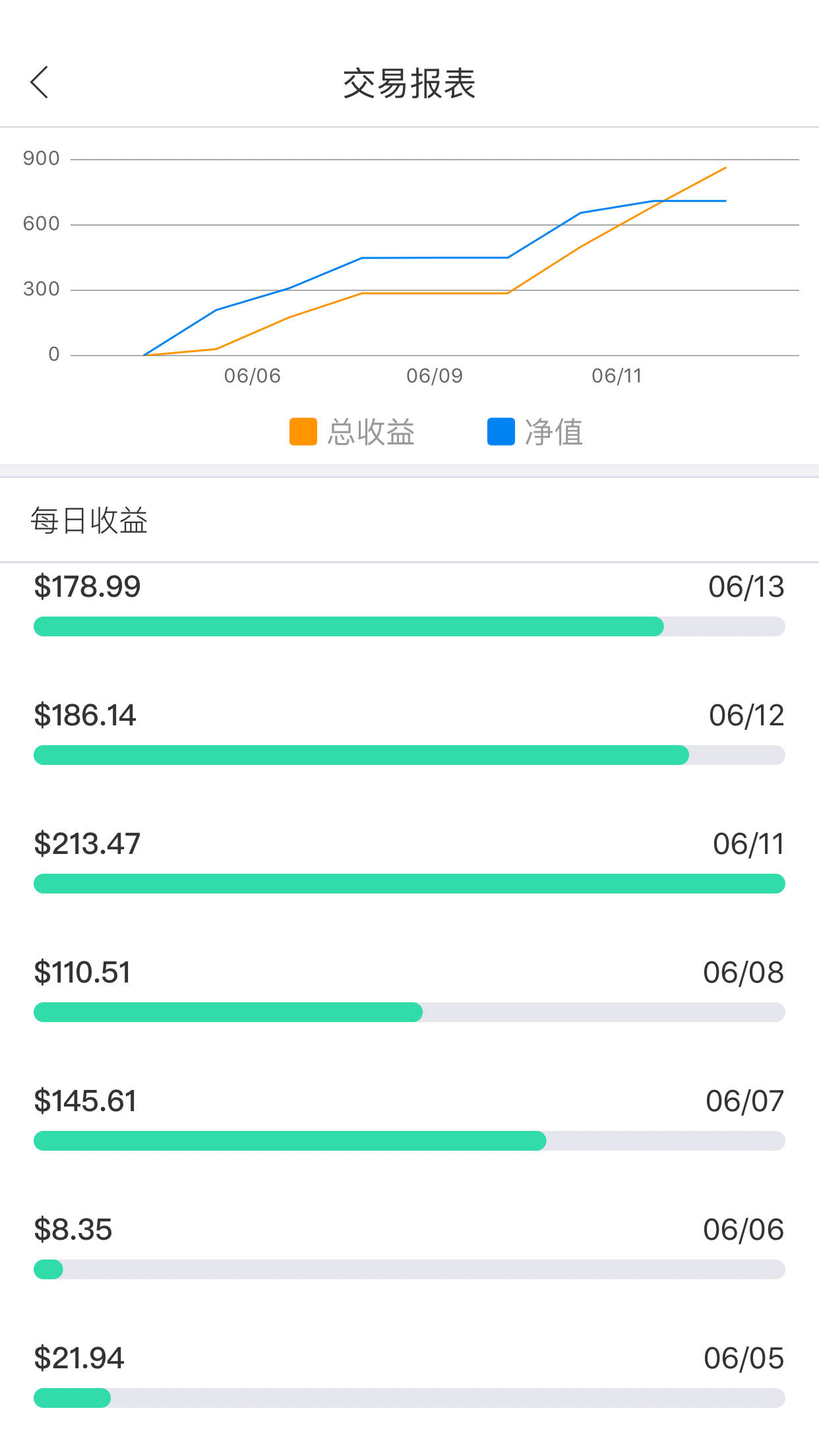819x1456 pixels.
Task: Select the 06/09 chart axis label
Action: (435, 376)
